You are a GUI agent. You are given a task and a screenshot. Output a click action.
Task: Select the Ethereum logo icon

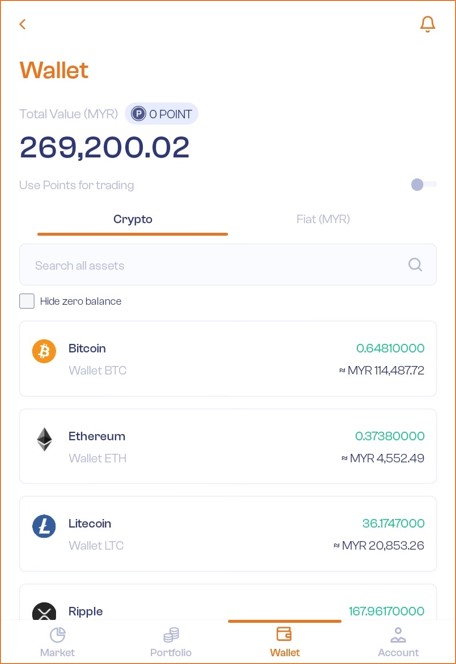(x=44, y=439)
